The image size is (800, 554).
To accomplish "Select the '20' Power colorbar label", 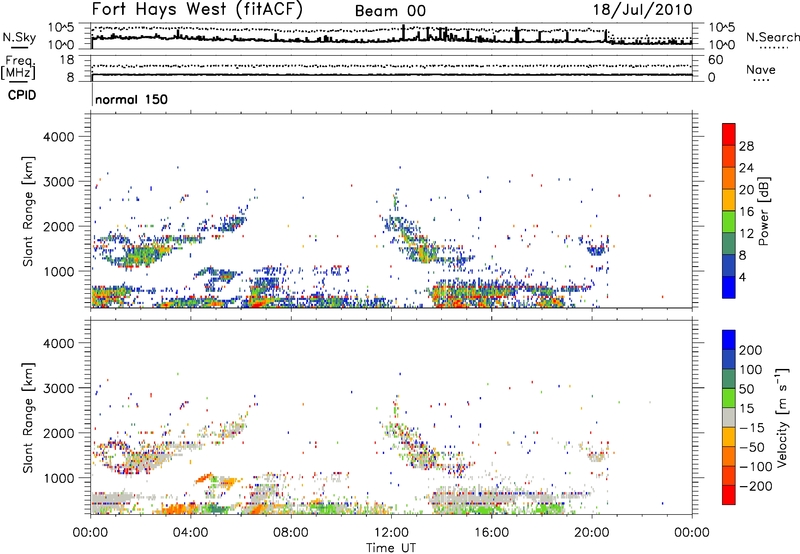I will [x=746, y=190].
